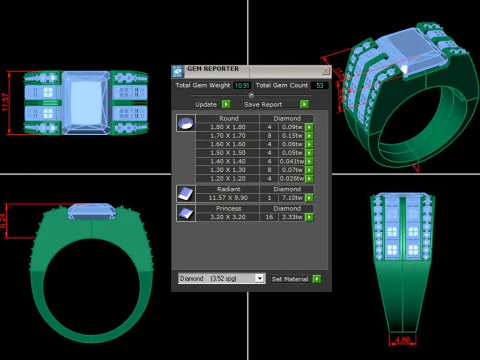Screen dimensions: 480x360
Task: Click the green arrow next to Save Report
Action: pyautogui.click(x=304, y=104)
